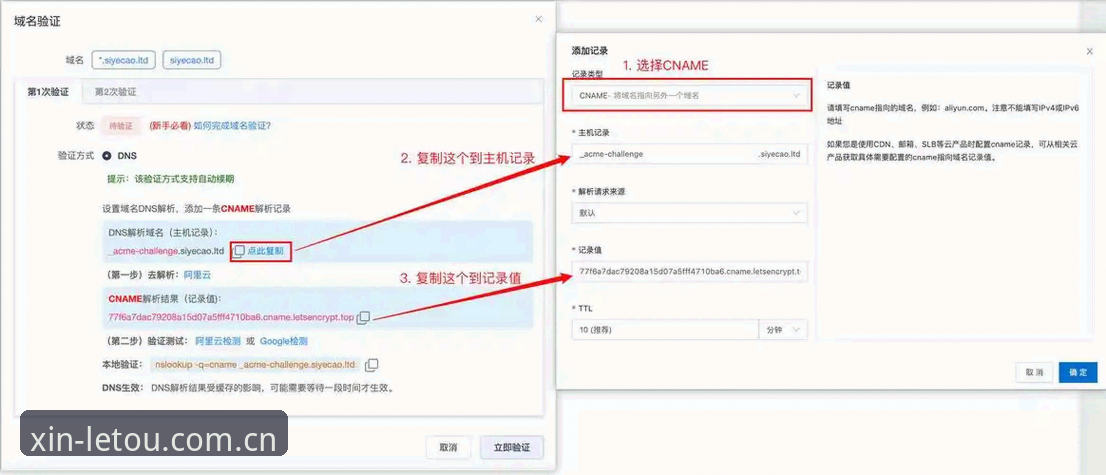Open the 阿里云检测 verification link
Viewport: 1106px width, 475px height.
tap(217, 341)
